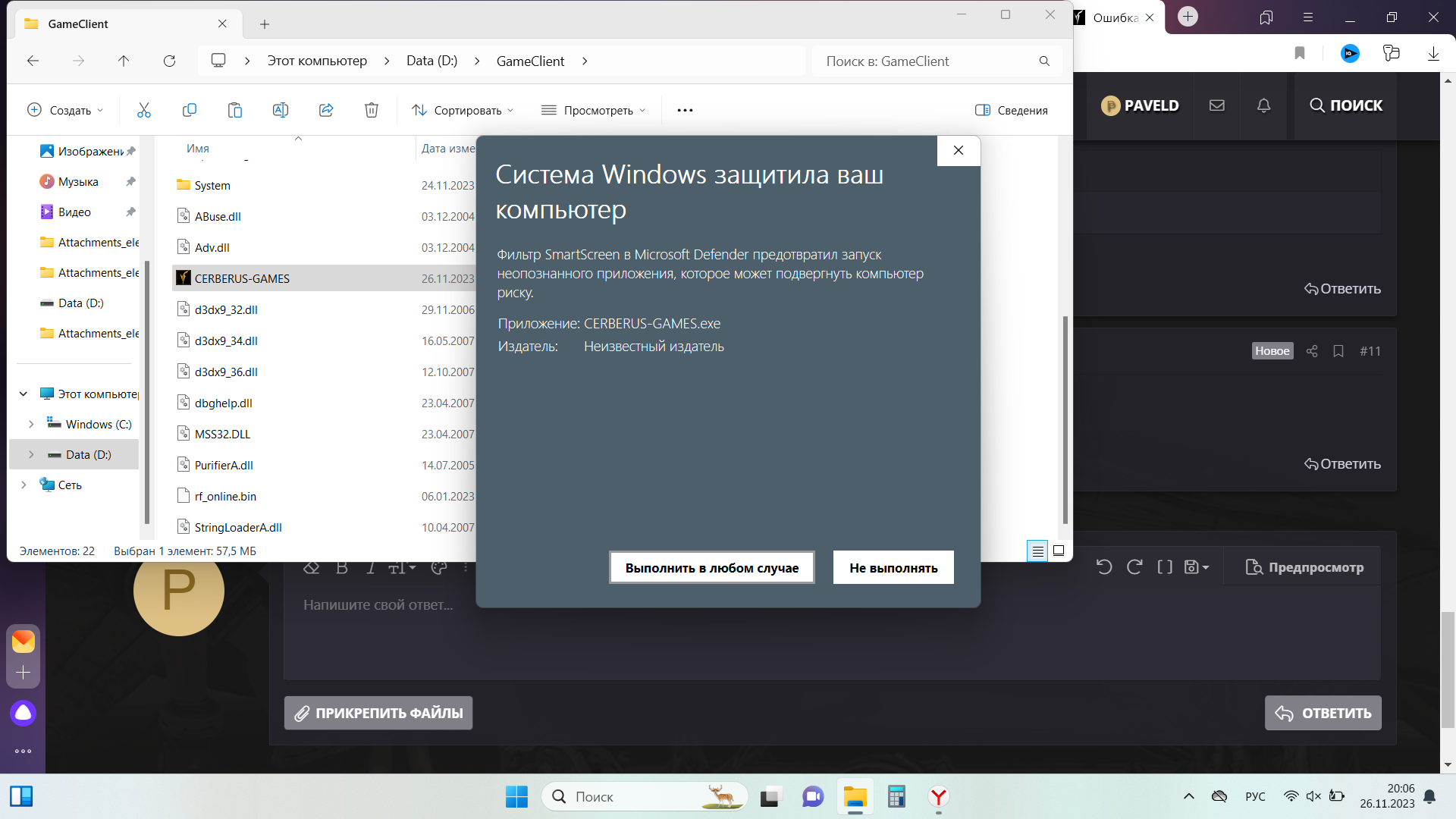Switch to details list view icon
This screenshot has height=819, width=1456.
(x=1037, y=551)
